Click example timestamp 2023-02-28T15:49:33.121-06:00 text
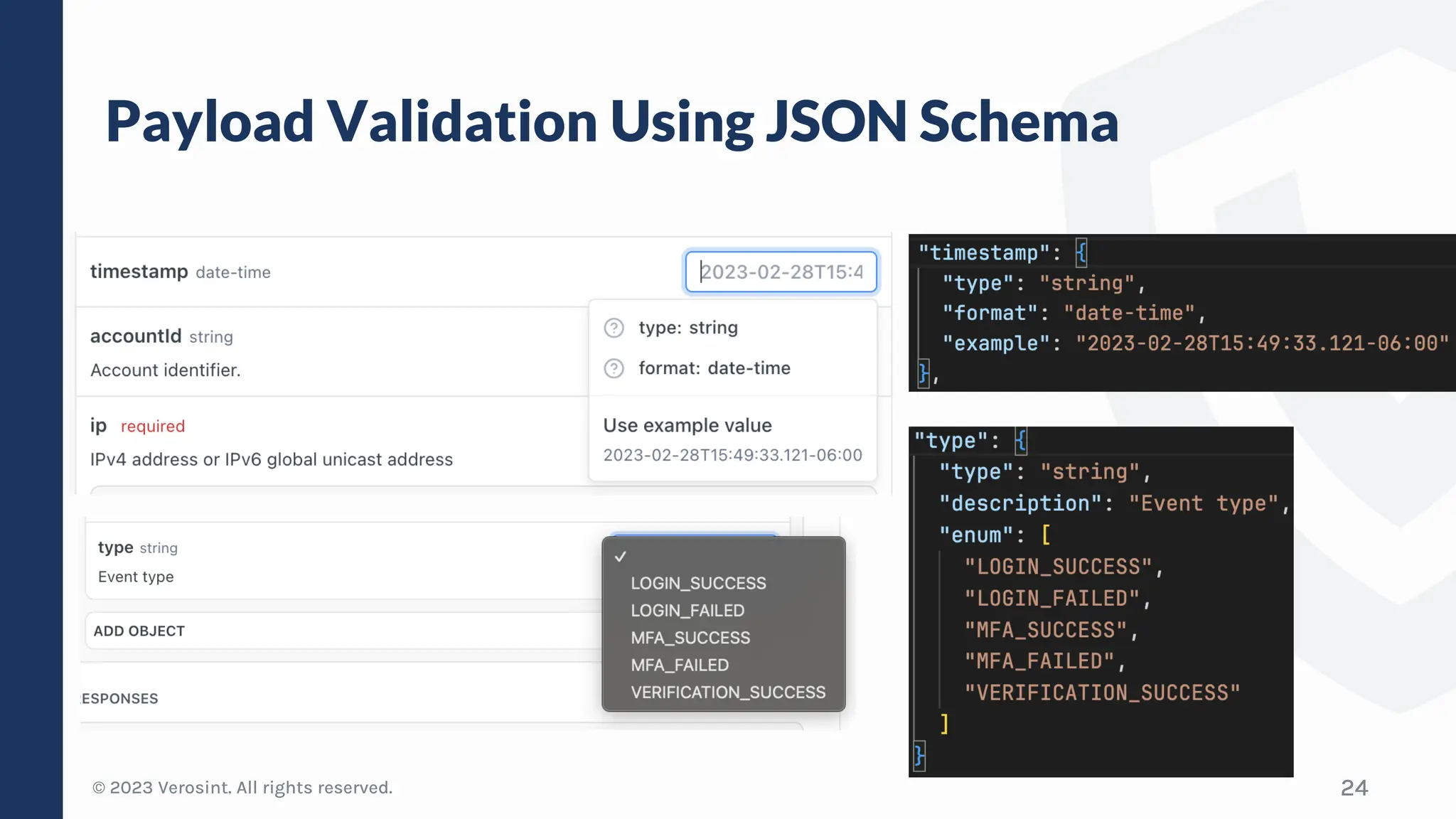Viewport: 1456px width, 819px height. [732, 455]
